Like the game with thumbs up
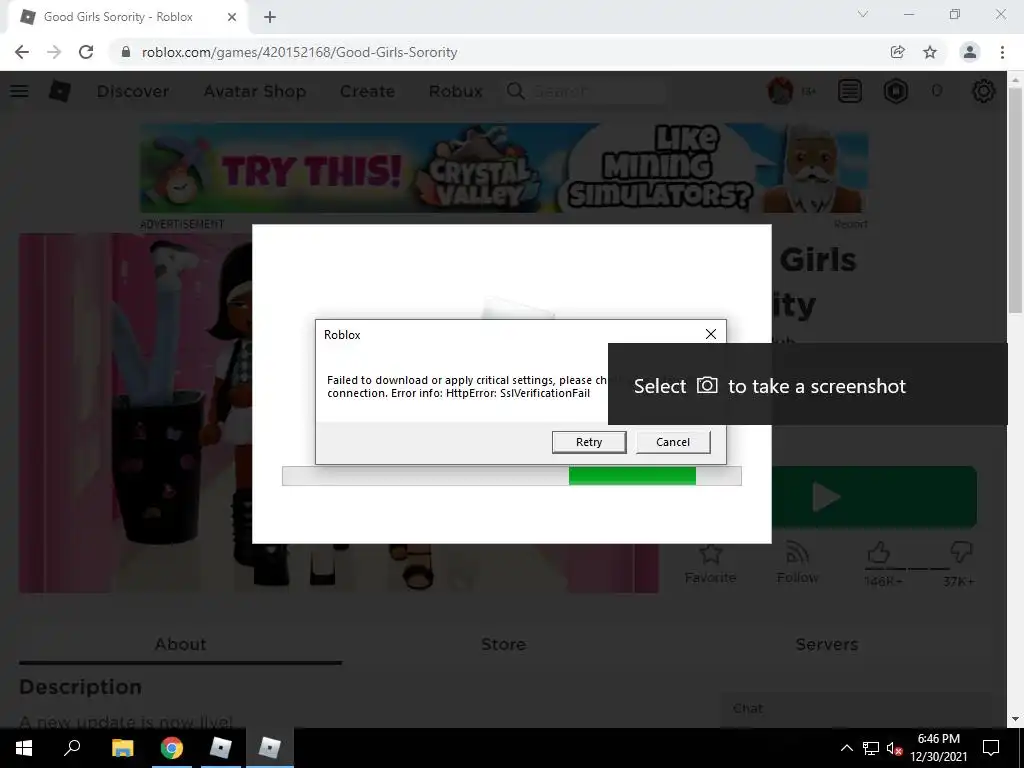 pos(879,554)
